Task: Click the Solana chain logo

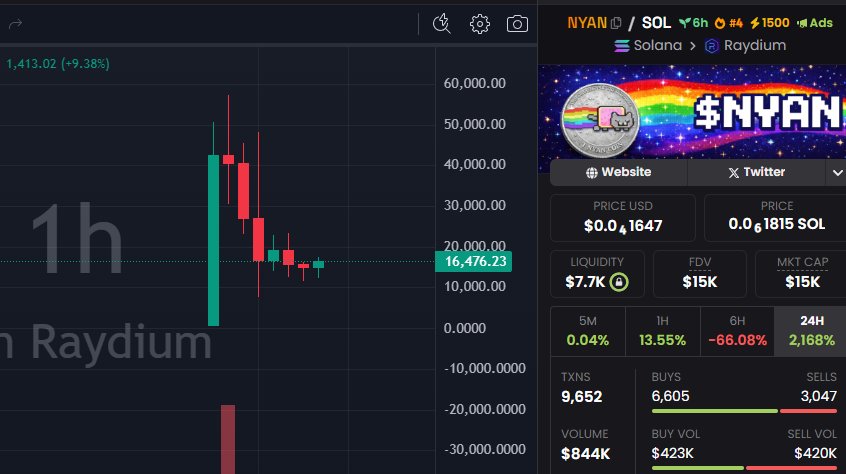Action: [x=622, y=46]
